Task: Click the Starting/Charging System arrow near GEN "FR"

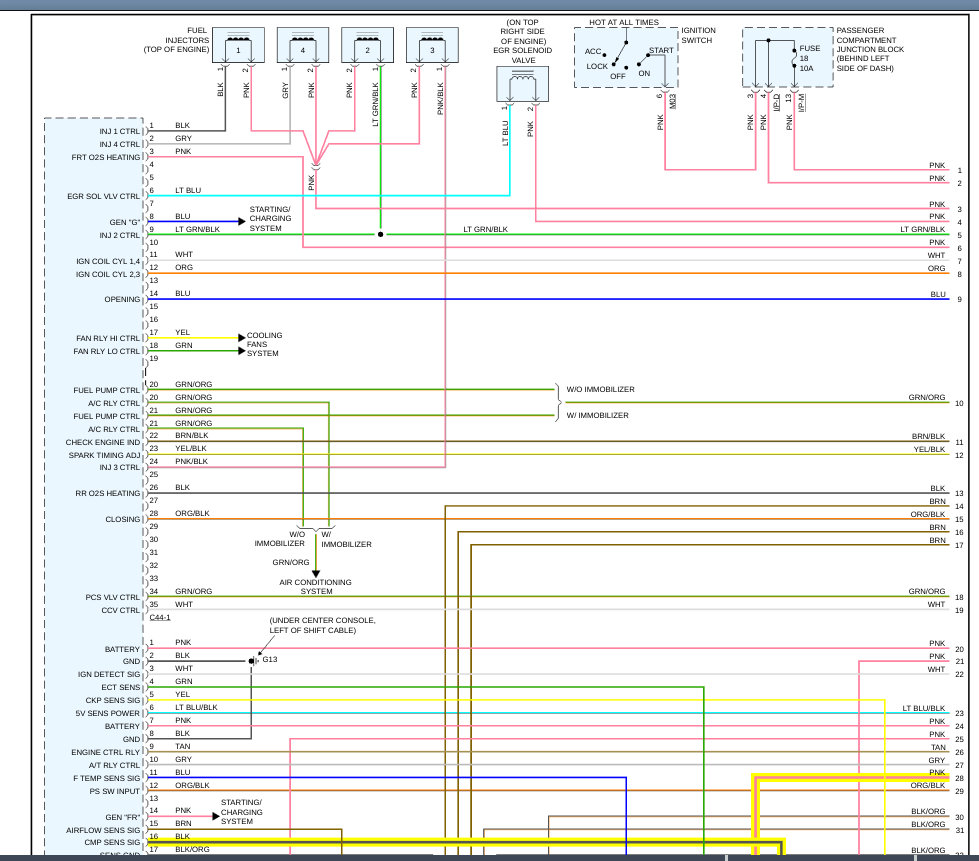Action: 215,816
